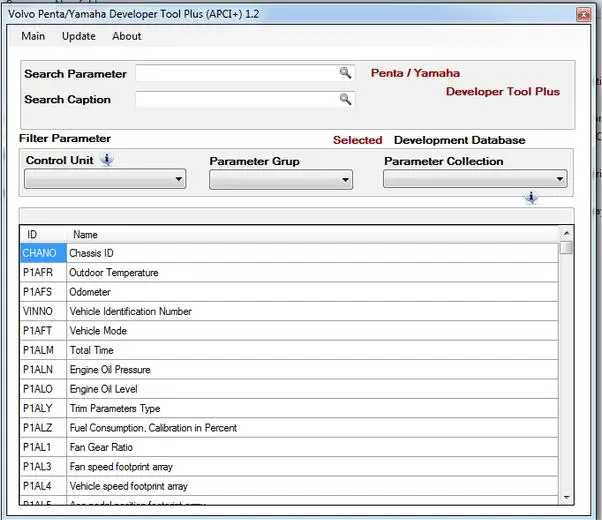Screen dimensions: 602x520
Task: Select Vehicle speed footprint array row
Action: click(289, 486)
